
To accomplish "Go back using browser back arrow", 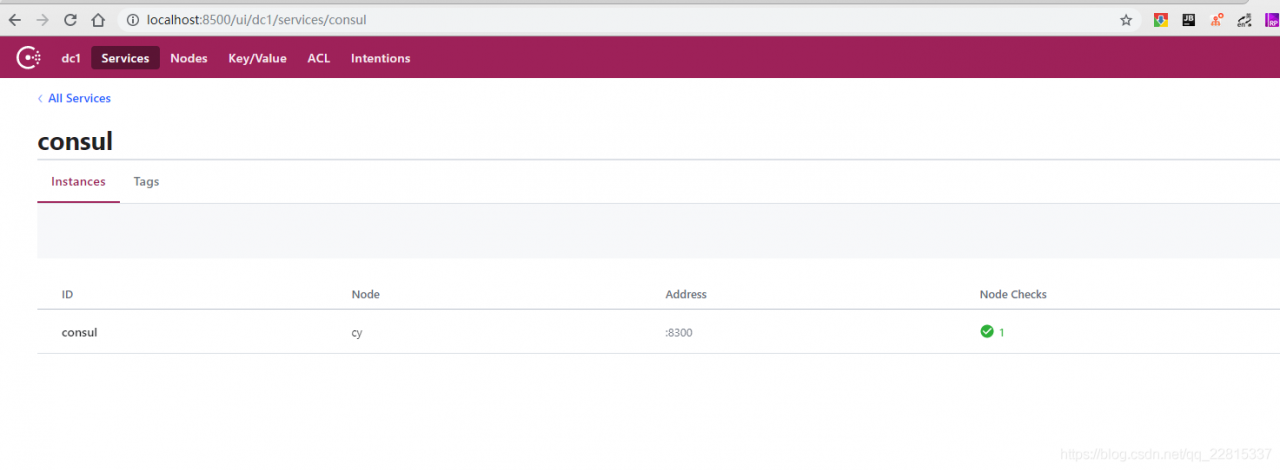I will pyautogui.click(x=15, y=20).
